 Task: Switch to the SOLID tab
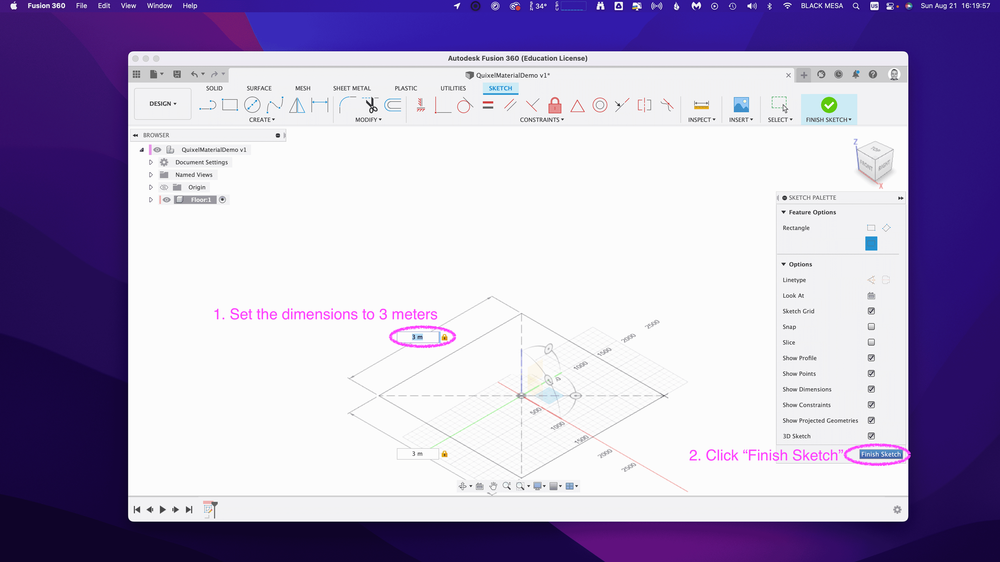pos(214,89)
